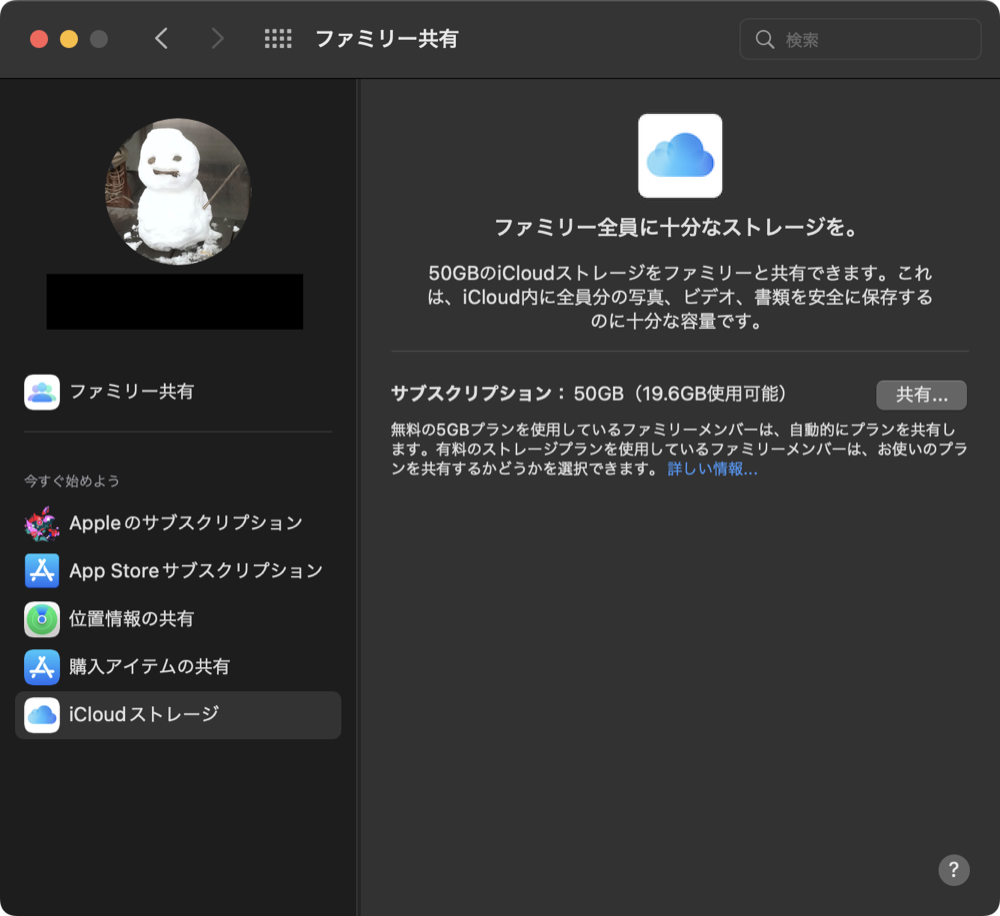Screen dimensions: 1000x916
Task: Focus the 検索 search field
Action: (860, 40)
